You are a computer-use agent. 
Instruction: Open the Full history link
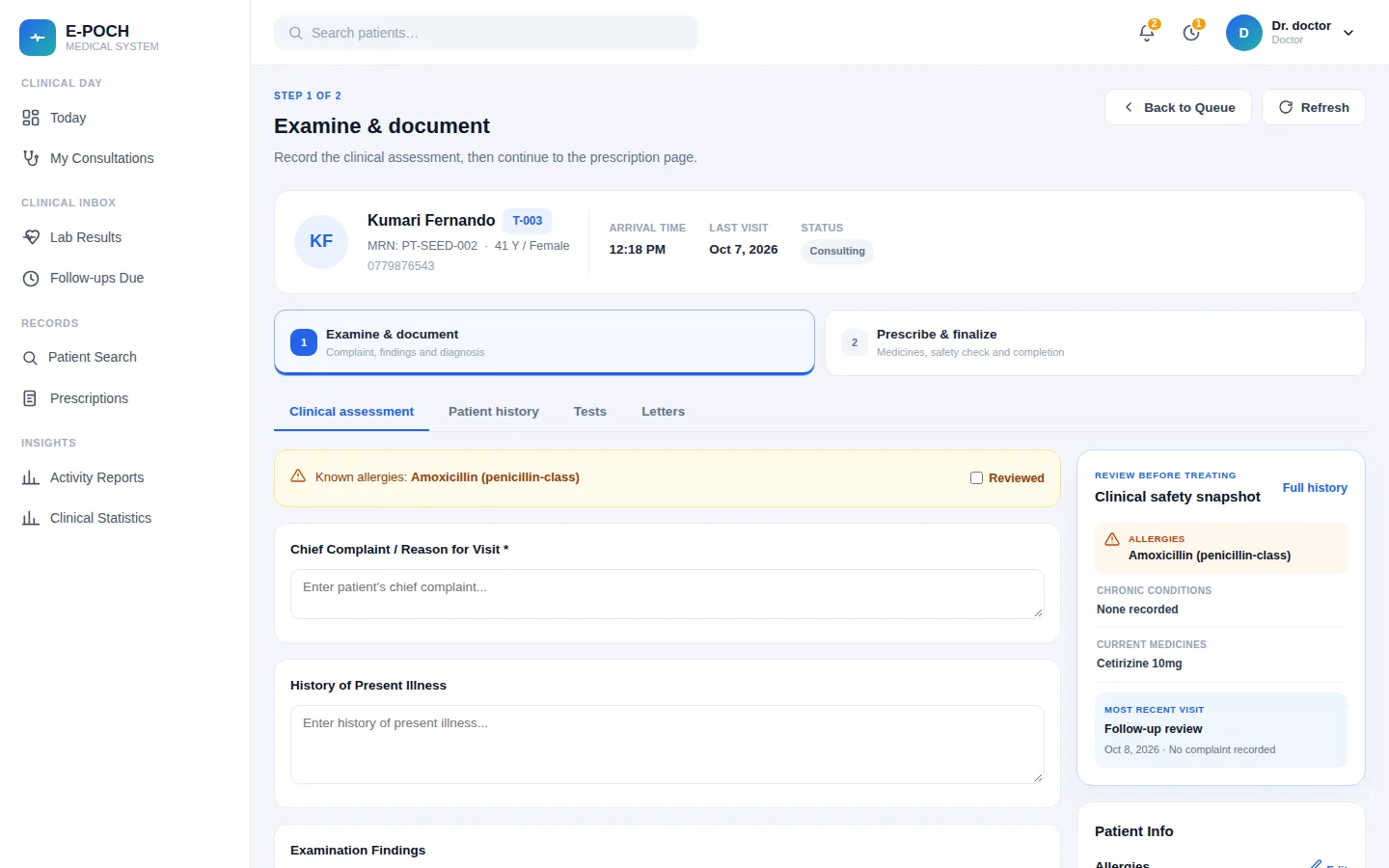click(x=1315, y=488)
